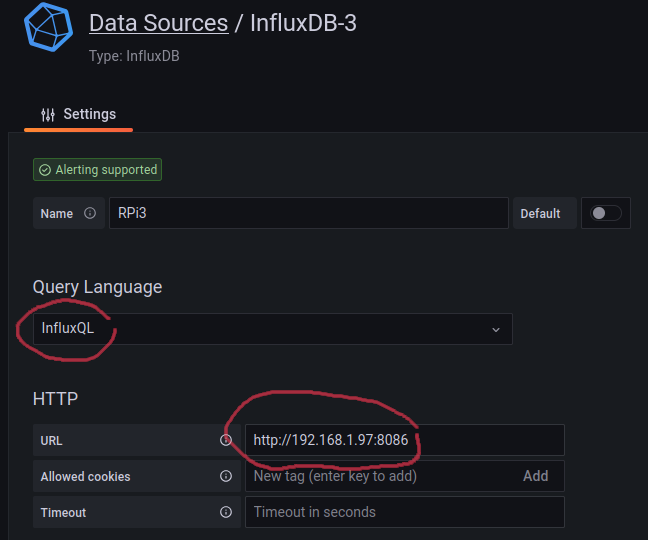
Task: Switch to the Settings tab
Action: point(79,114)
